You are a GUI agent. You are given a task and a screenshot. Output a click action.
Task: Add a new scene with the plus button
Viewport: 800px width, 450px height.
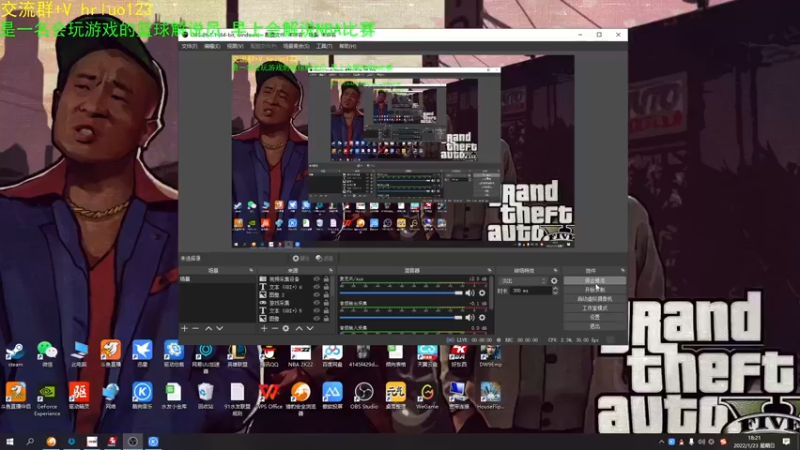(x=185, y=329)
